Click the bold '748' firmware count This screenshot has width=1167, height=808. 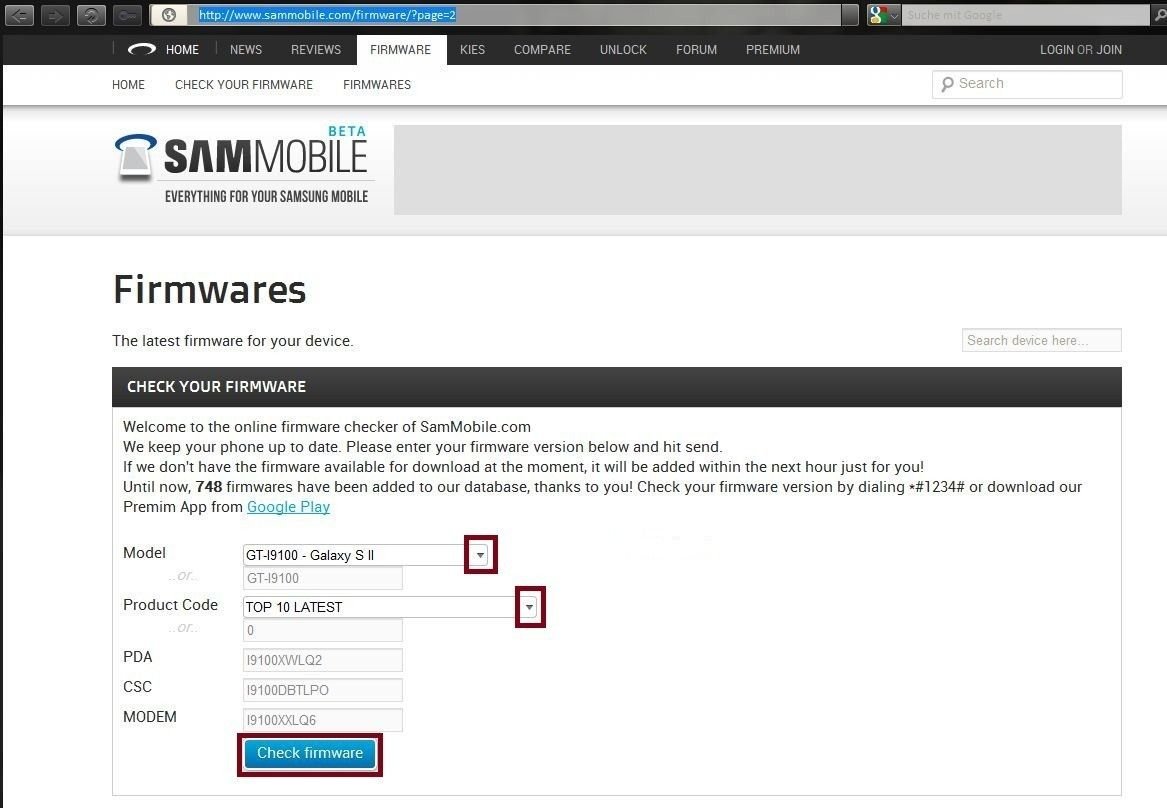209,487
